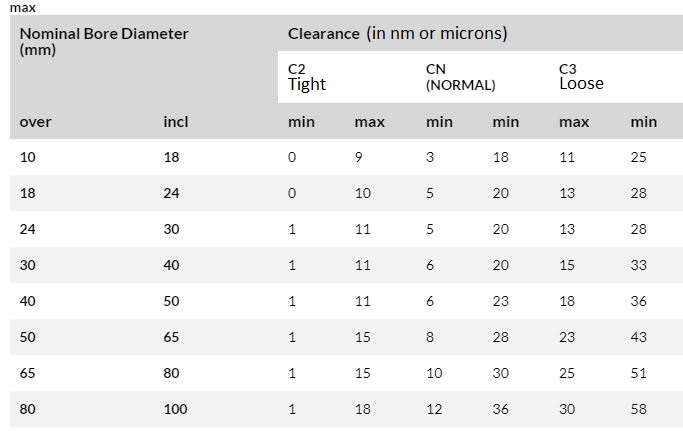Click value 12 in the 80–100 row
Image resolution: width=683 pixels, height=431 pixels.
click(433, 409)
